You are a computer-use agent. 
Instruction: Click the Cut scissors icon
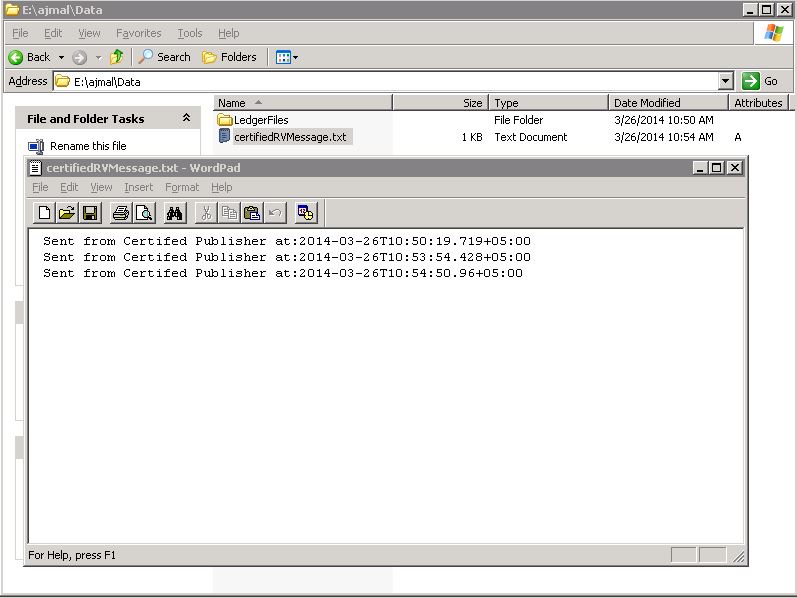(206, 213)
